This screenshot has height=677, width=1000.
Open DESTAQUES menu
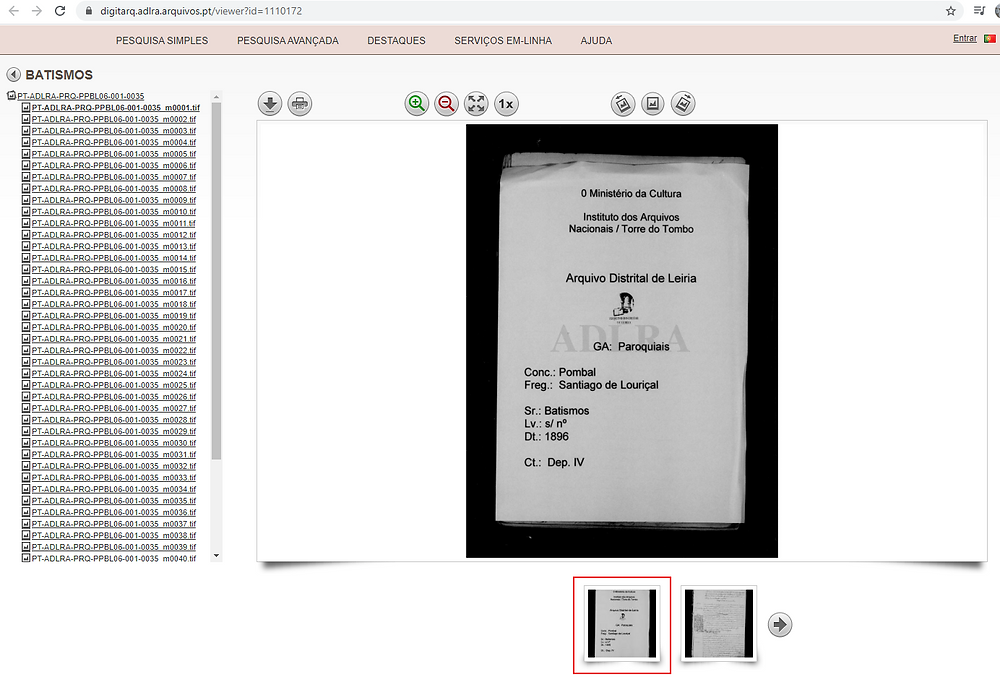pos(396,40)
